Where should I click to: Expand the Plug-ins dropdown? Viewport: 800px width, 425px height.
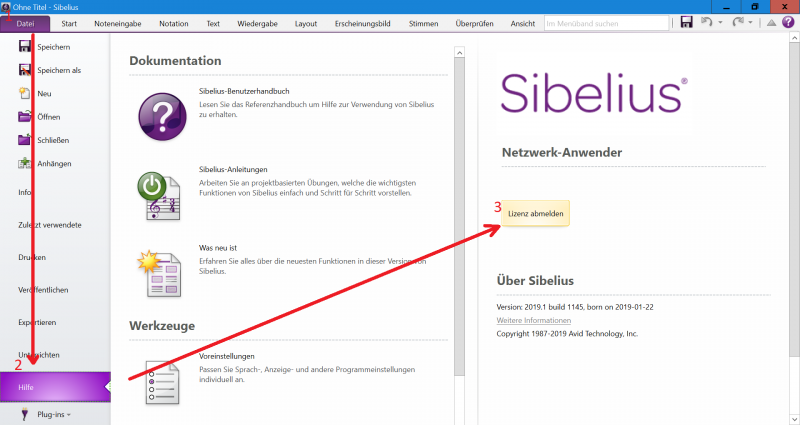click(68, 415)
